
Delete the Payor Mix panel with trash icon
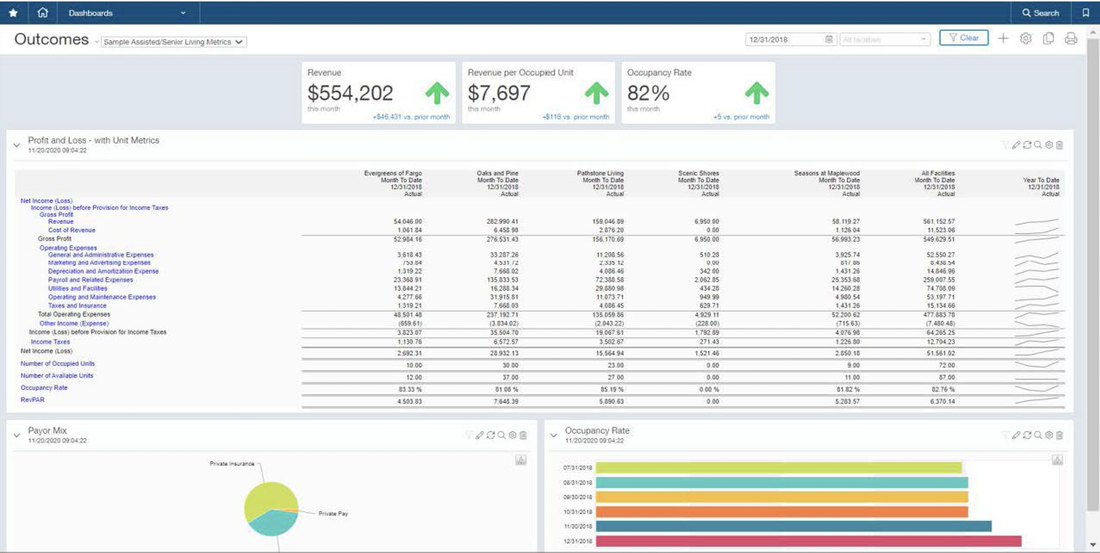[523, 436]
